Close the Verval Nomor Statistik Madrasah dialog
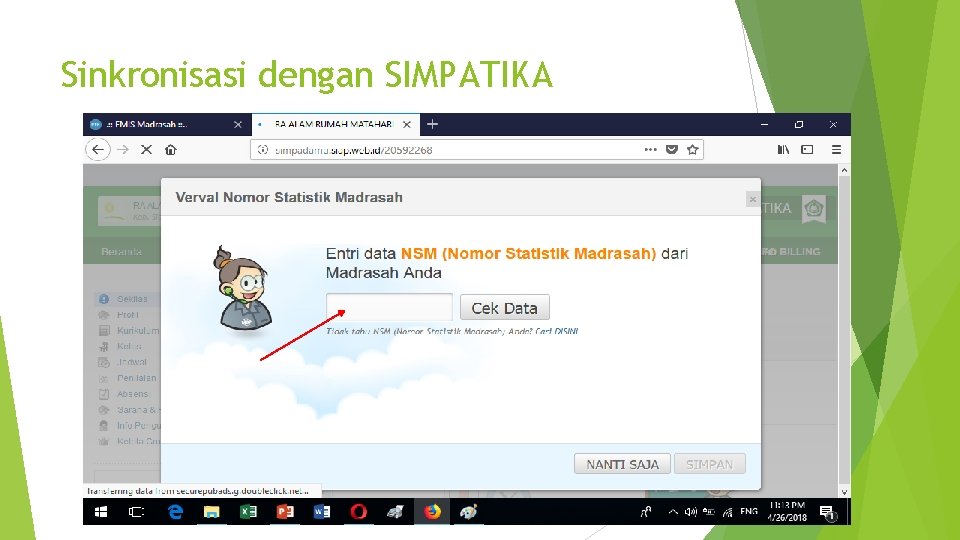The width and height of the screenshot is (960, 540). 752,199
